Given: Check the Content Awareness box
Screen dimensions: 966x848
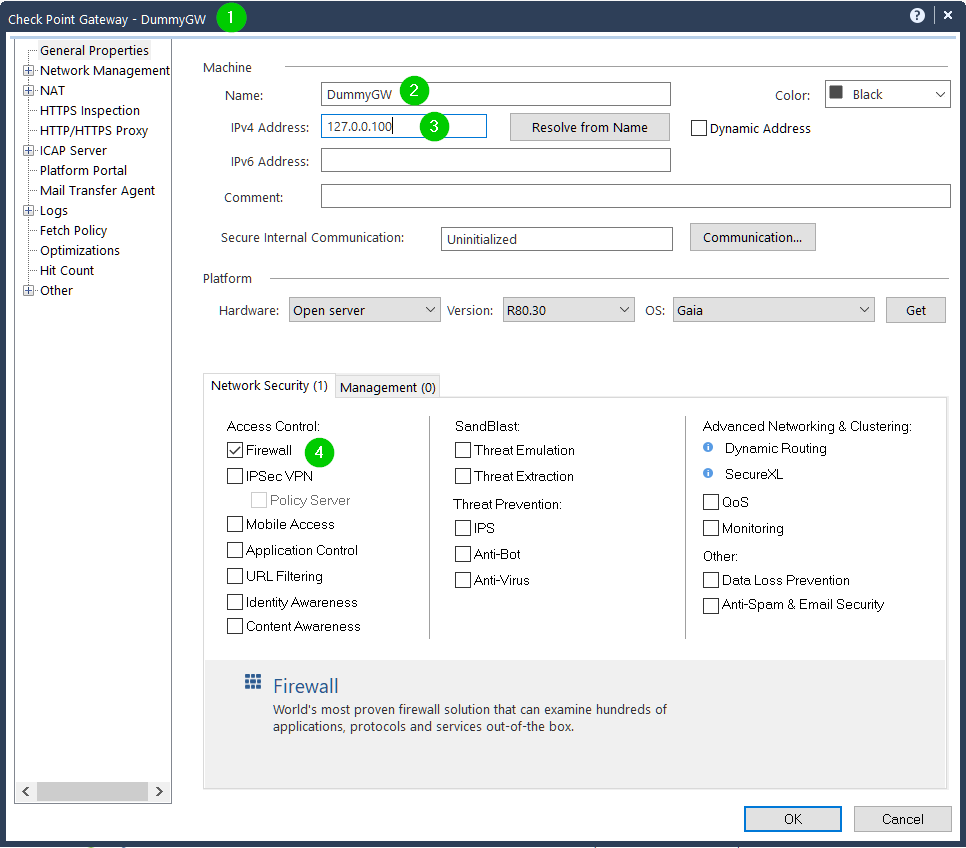Looking at the screenshot, I should coord(235,627).
